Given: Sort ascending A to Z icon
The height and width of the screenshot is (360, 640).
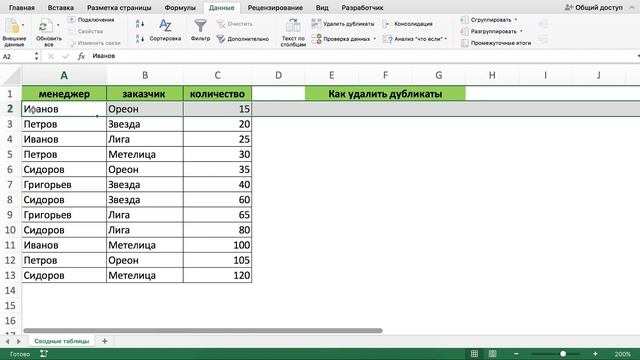Looking at the screenshot, I should pyautogui.click(x=140, y=24).
